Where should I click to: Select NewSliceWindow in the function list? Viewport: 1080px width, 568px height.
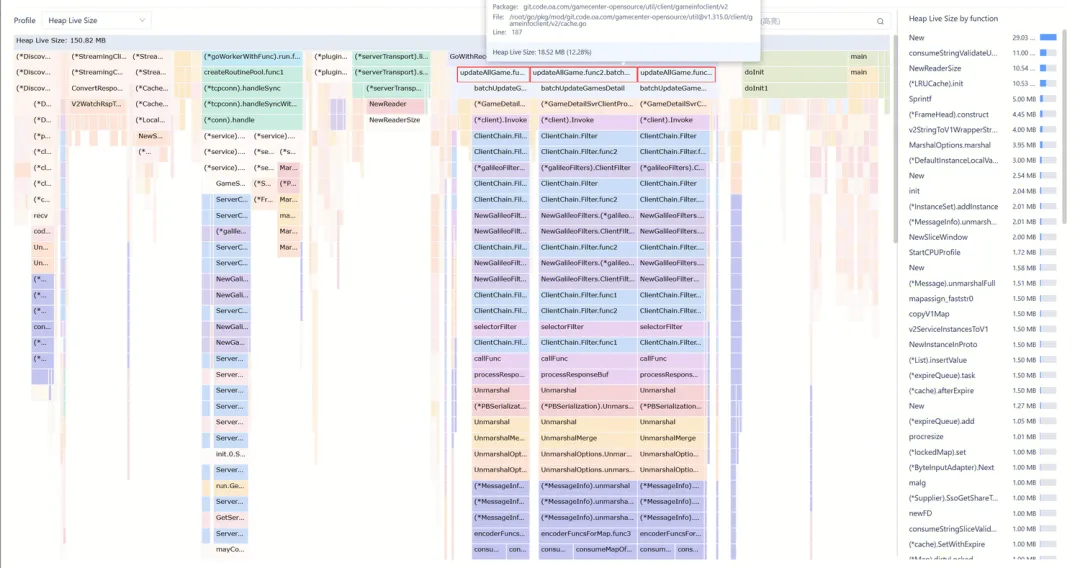click(938, 237)
